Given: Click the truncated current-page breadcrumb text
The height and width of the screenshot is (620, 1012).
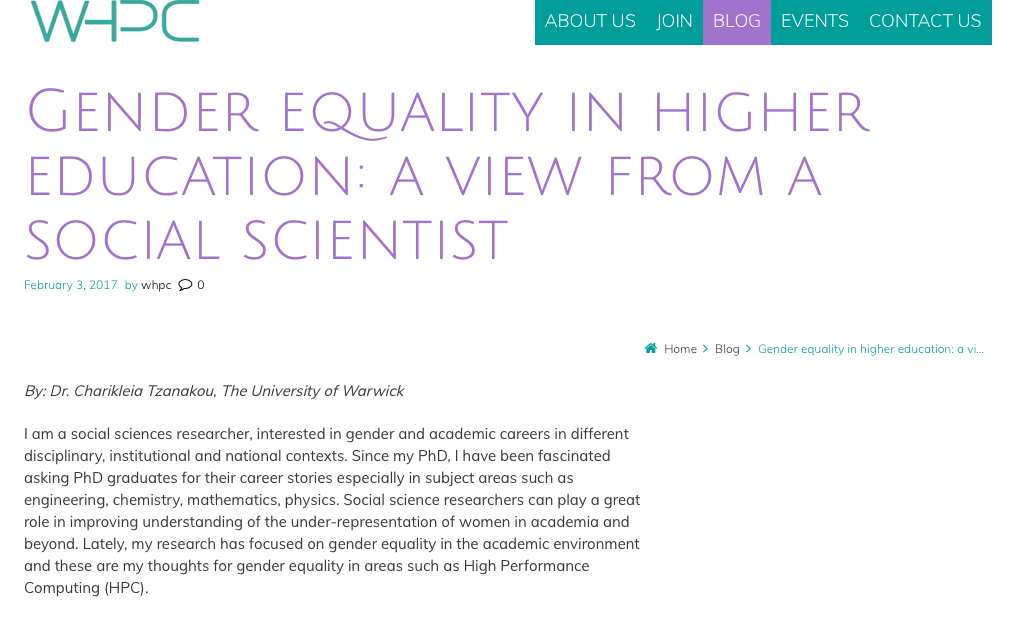Looking at the screenshot, I should click(x=871, y=348).
